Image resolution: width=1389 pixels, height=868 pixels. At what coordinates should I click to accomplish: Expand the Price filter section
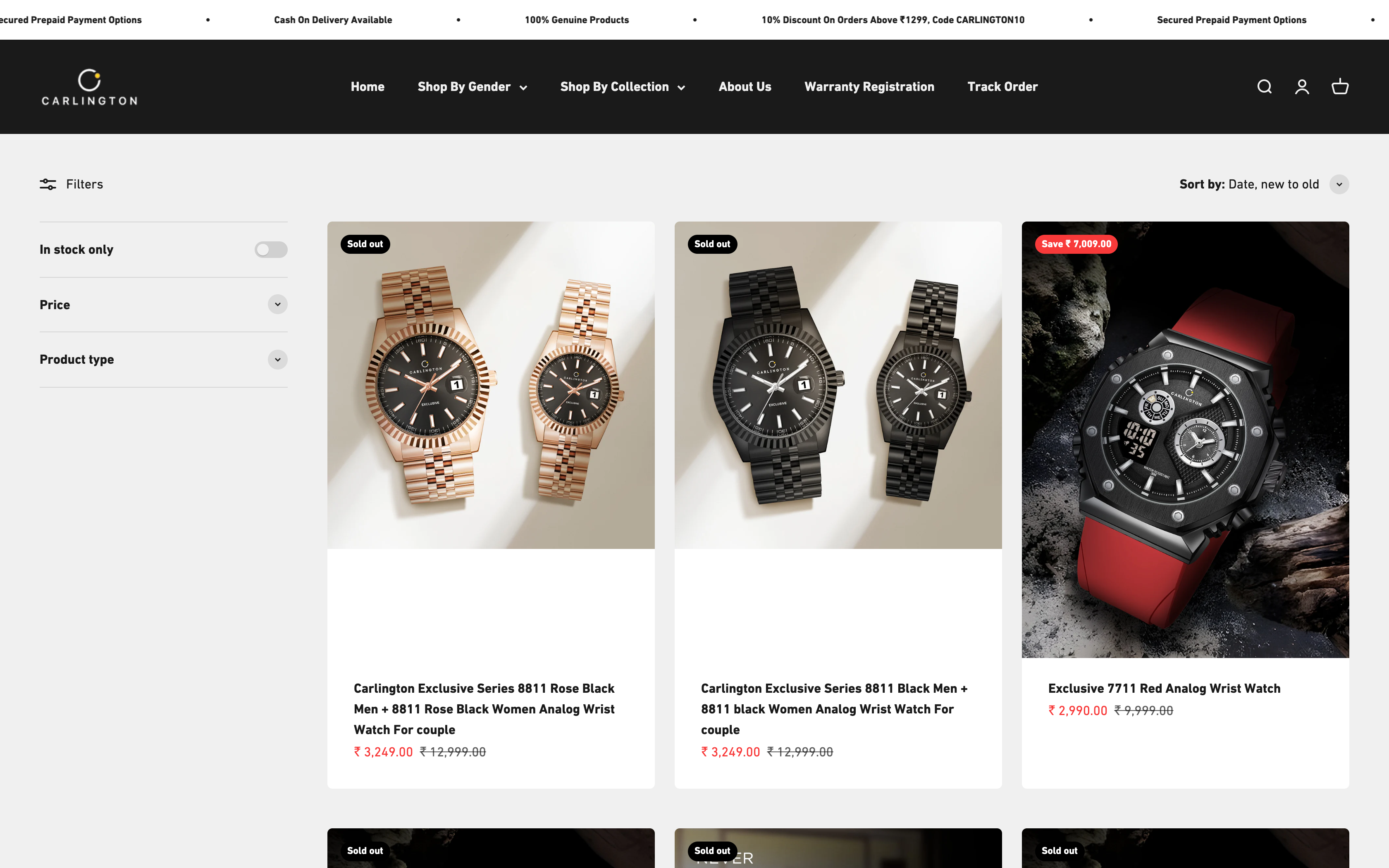pos(278,304)
